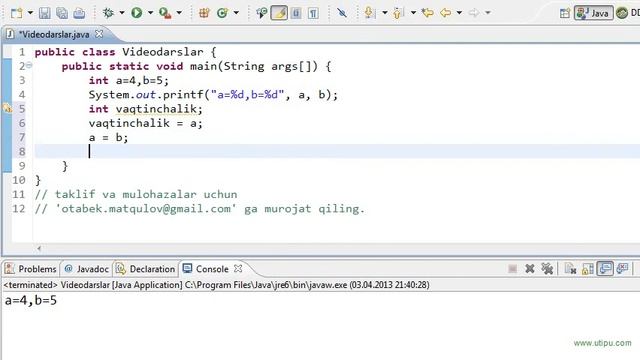The width and height of the screenshot is (640, 360).
Task: Switch to the Problems tab
Action: point(30,269)
